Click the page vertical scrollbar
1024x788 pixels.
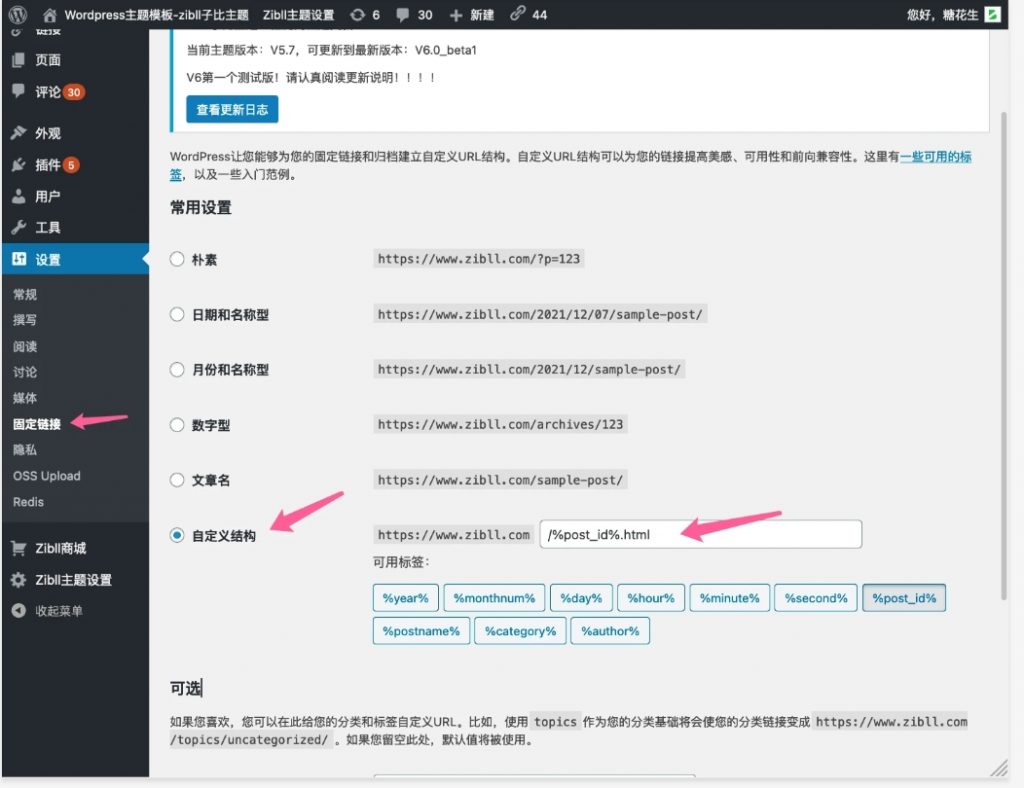pos(1004,356)
